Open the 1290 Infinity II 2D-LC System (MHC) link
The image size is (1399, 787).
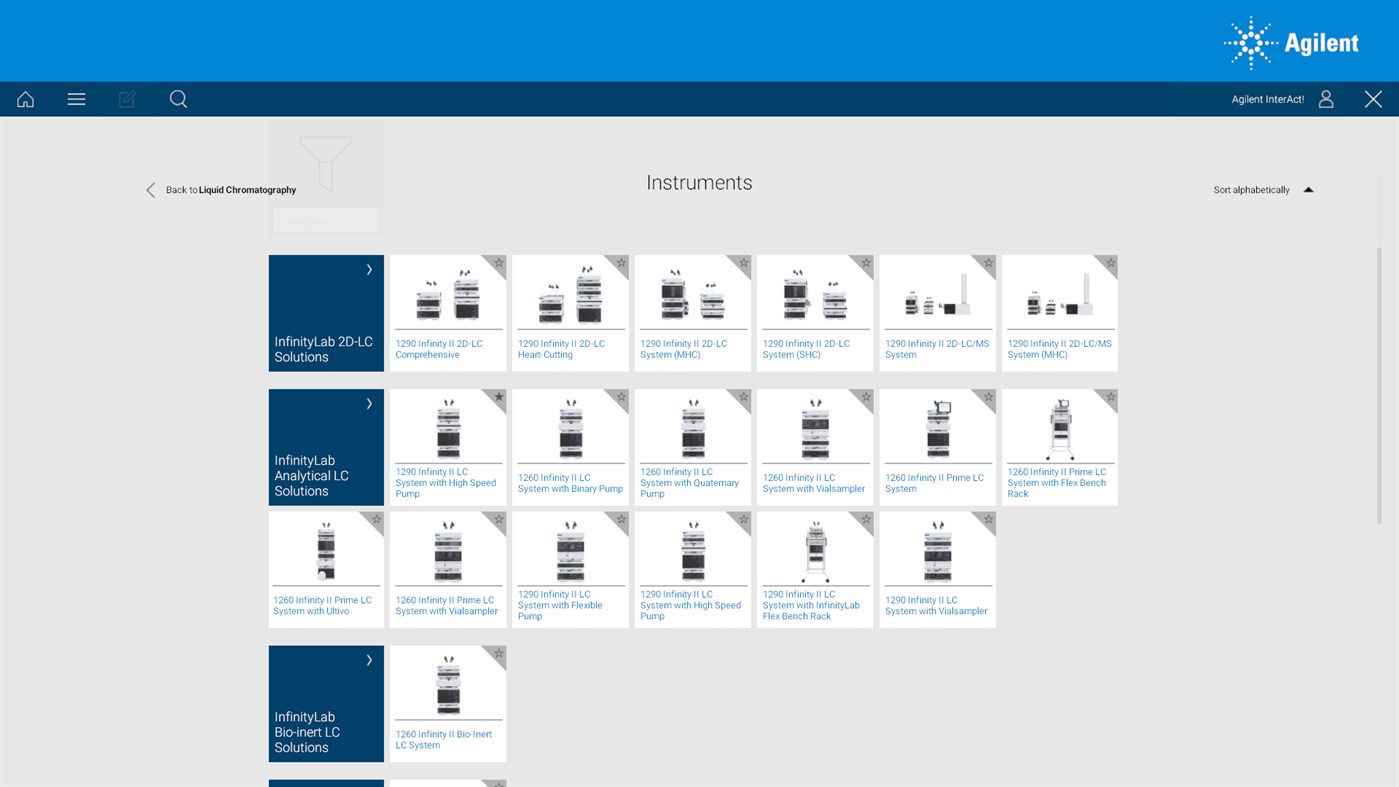684,349
